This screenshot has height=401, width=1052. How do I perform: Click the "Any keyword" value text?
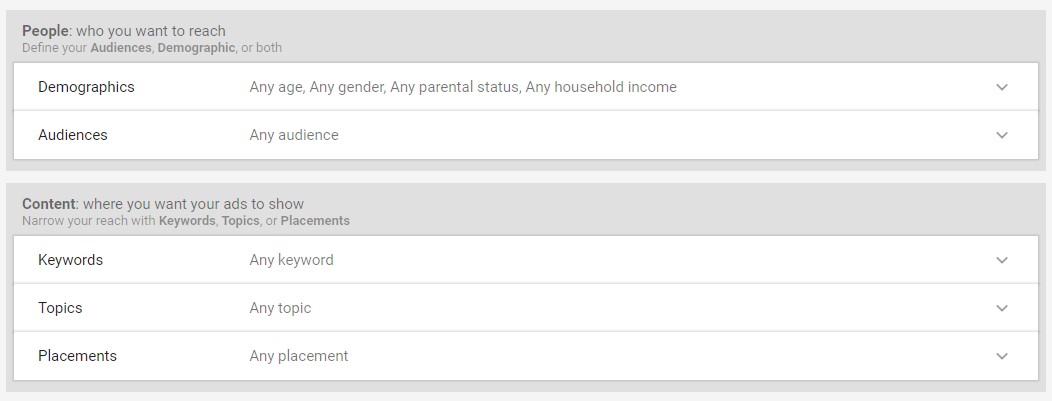291,260
